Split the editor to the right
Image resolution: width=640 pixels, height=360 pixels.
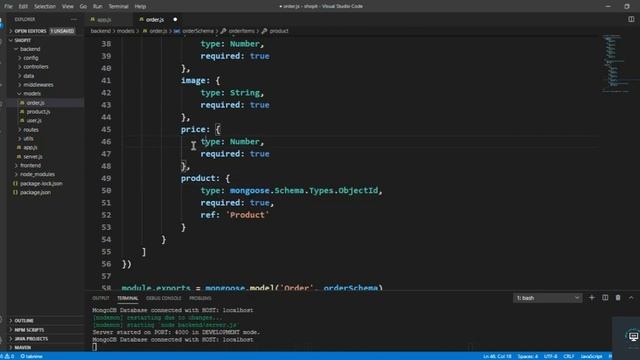[x=631, y=19]
